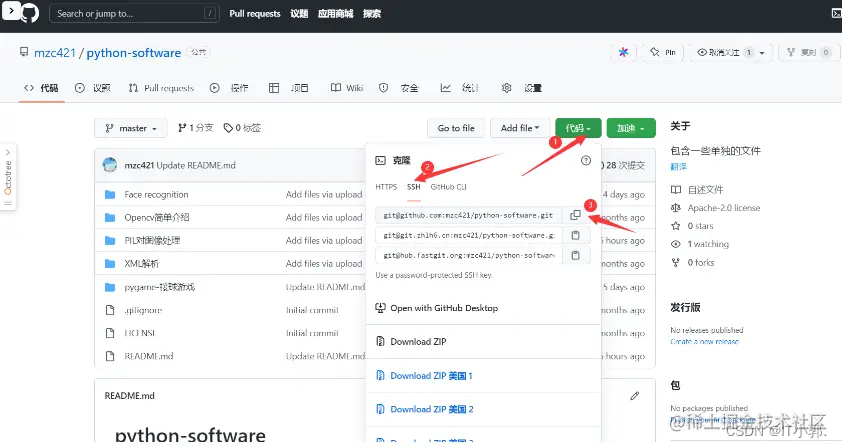
Task: Open the 1 分支 branches link
Action: [195, 128]
